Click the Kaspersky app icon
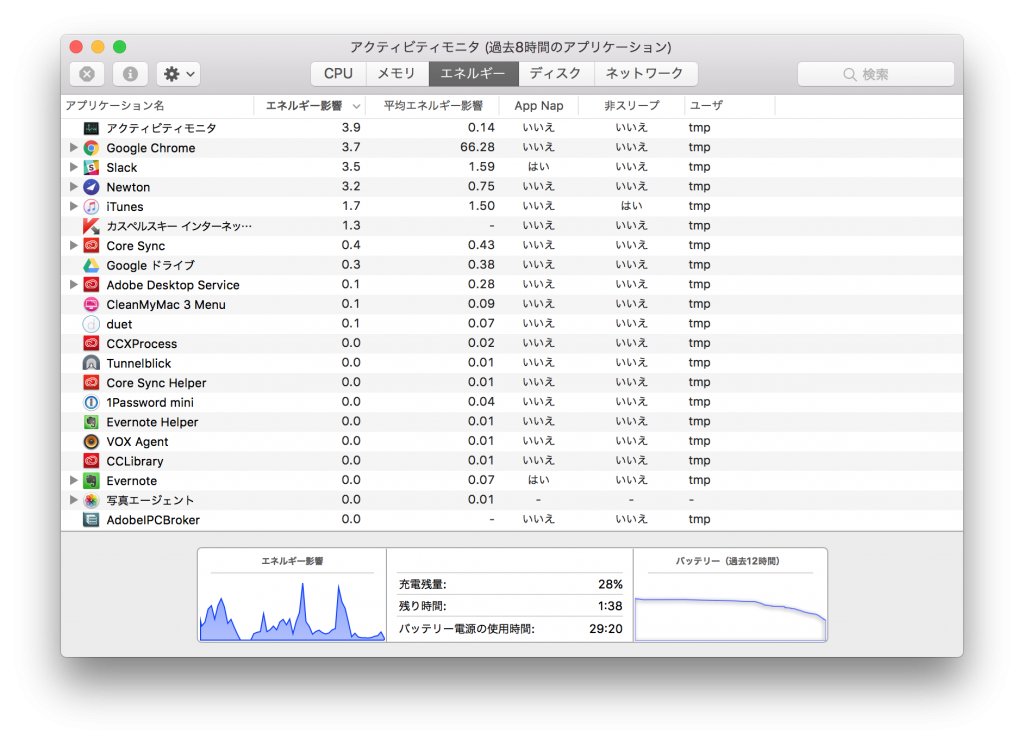 (x=91, y=226)
